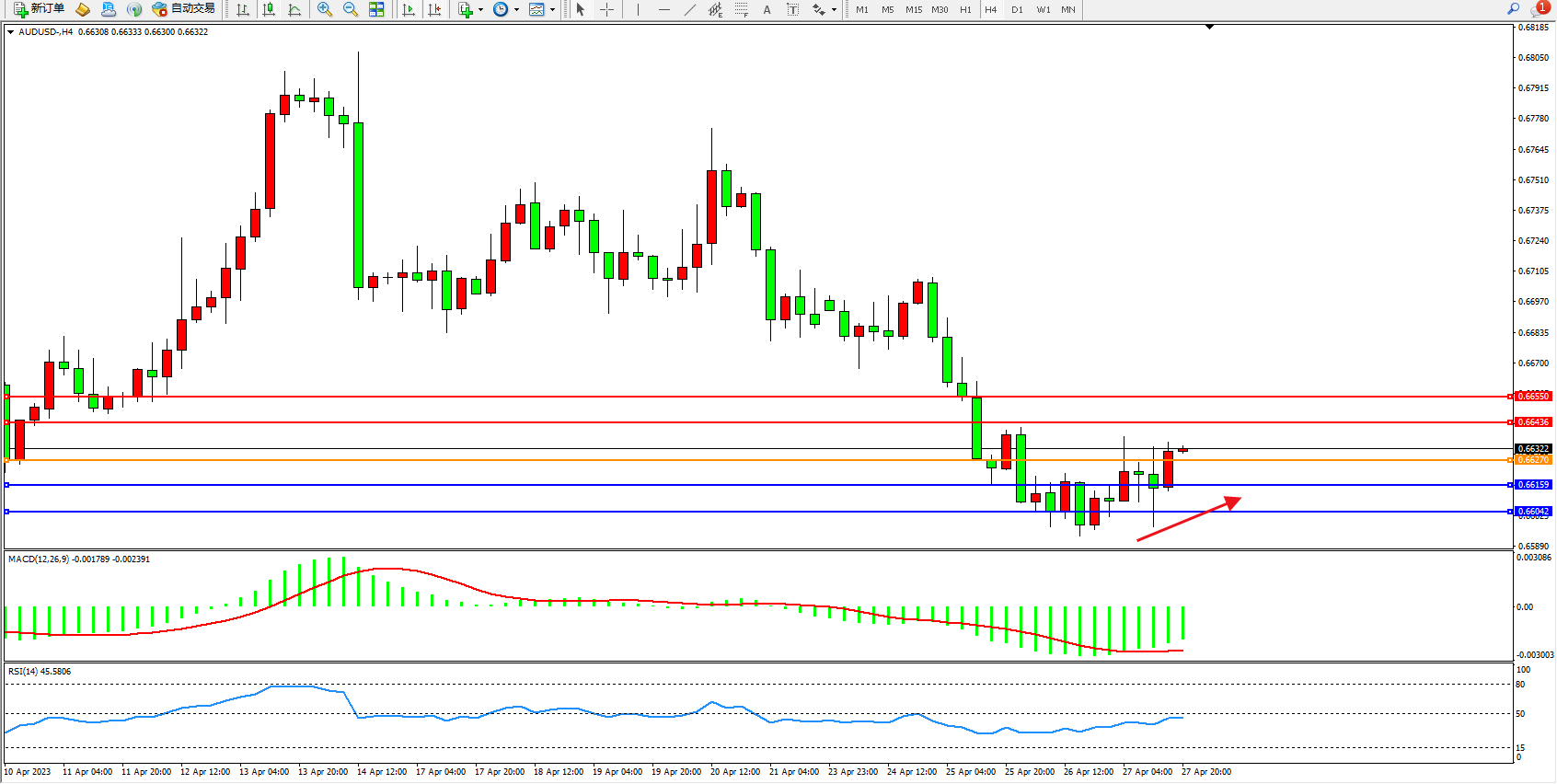
Task: Expand the periodicity clock dropdown
Action: [516, 10]
